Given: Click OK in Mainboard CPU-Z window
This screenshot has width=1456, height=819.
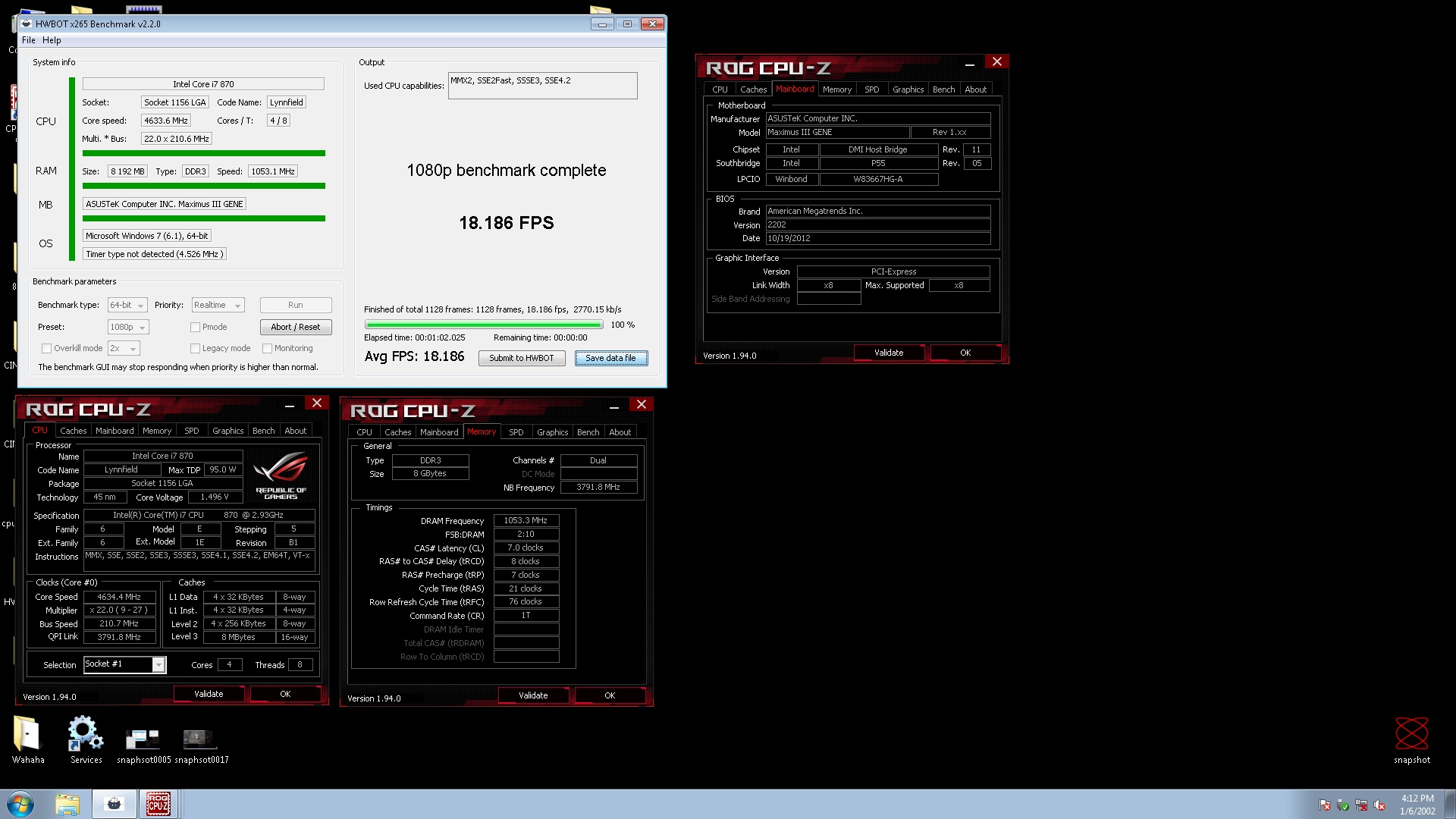Looking at the screenshot, I should pos(965,353).
